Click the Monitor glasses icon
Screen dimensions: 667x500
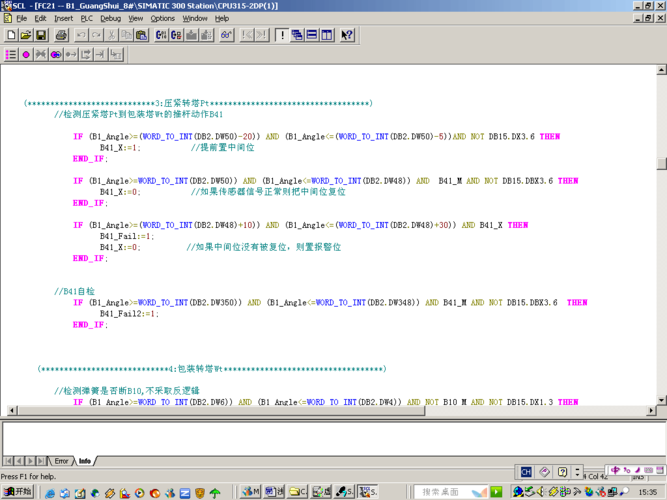pyautogui.click(x=227, y=35)
